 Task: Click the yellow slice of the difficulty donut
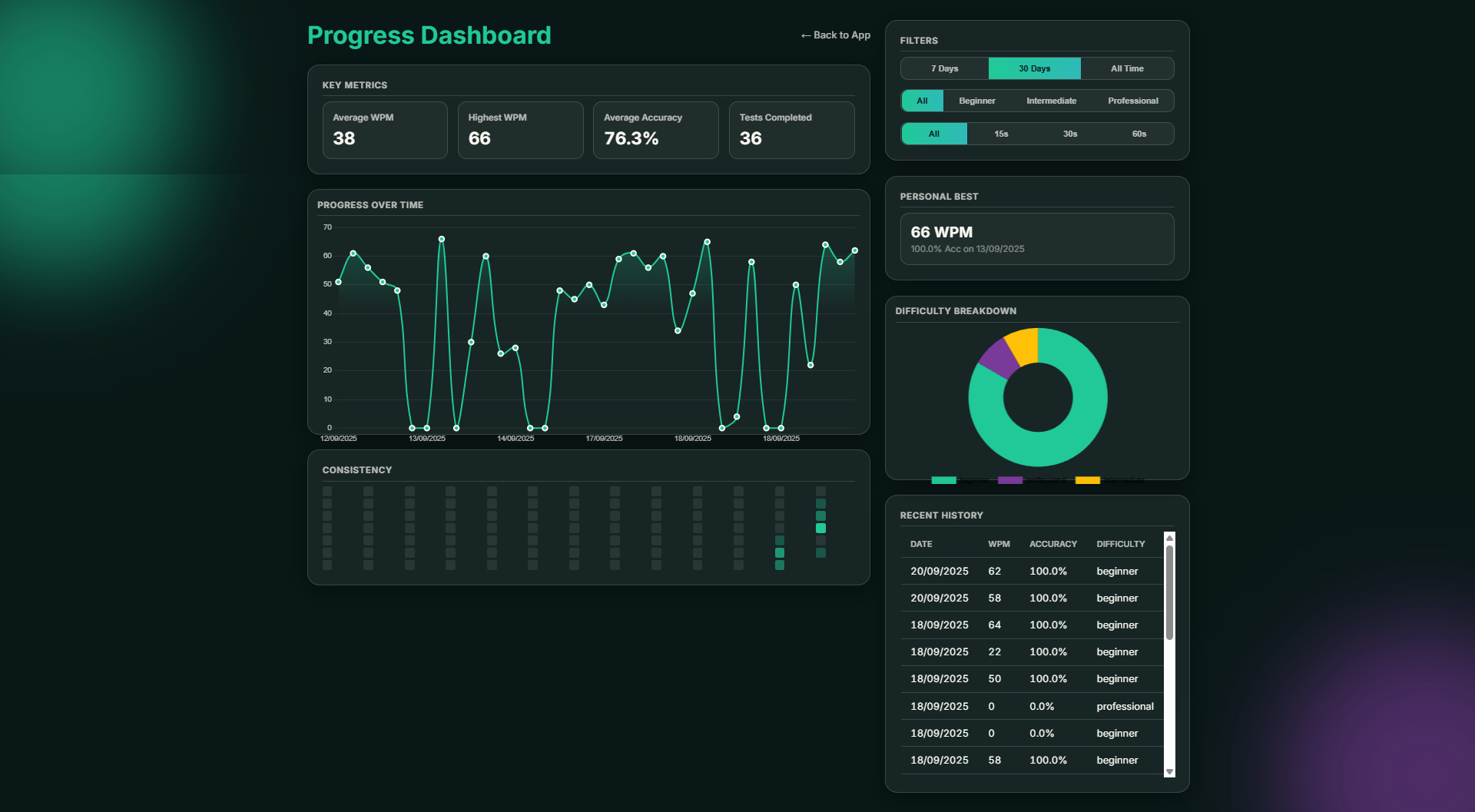(1023, 345)
